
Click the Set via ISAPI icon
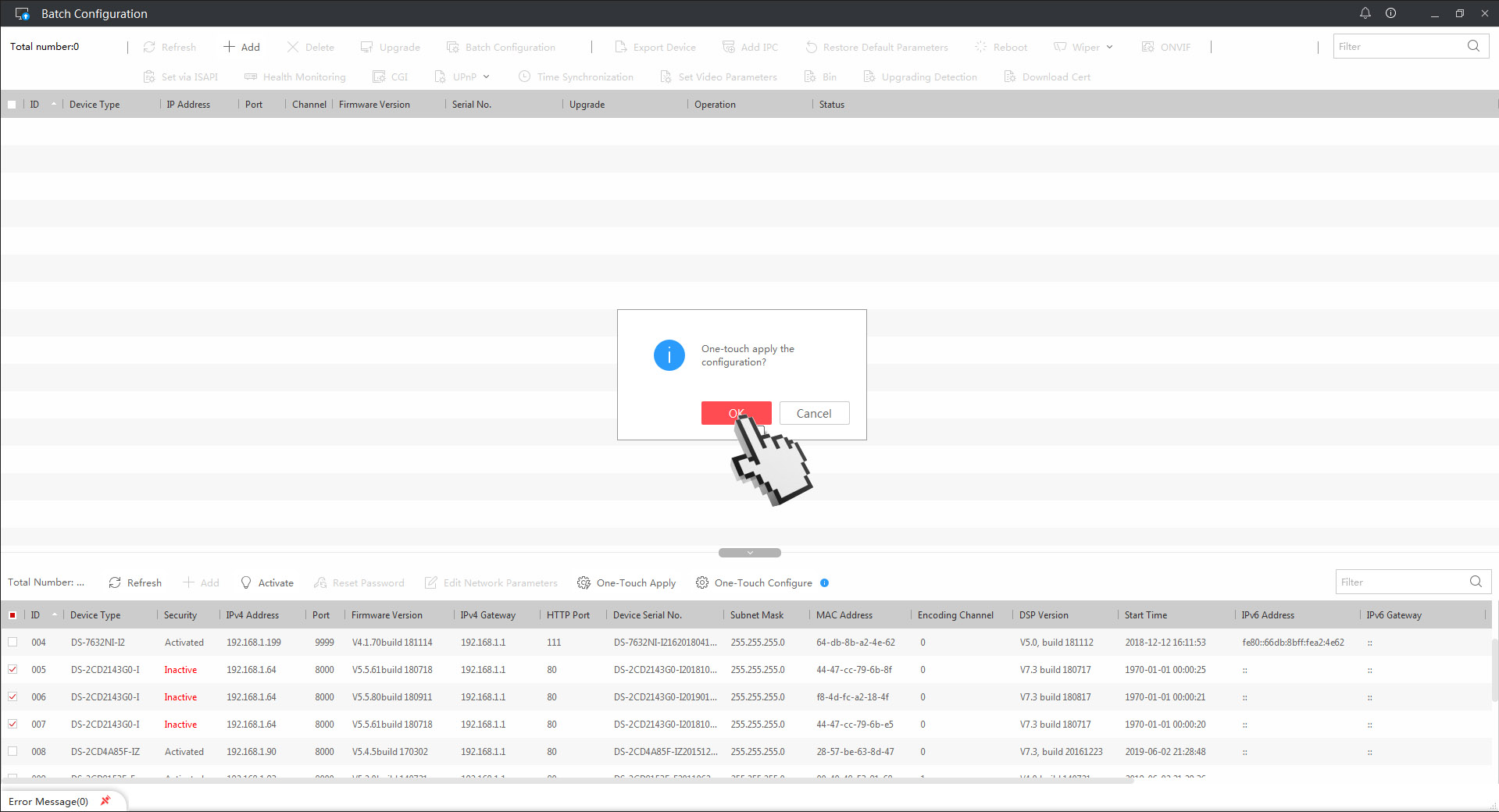pyautogui.click(x=149, y=77)
